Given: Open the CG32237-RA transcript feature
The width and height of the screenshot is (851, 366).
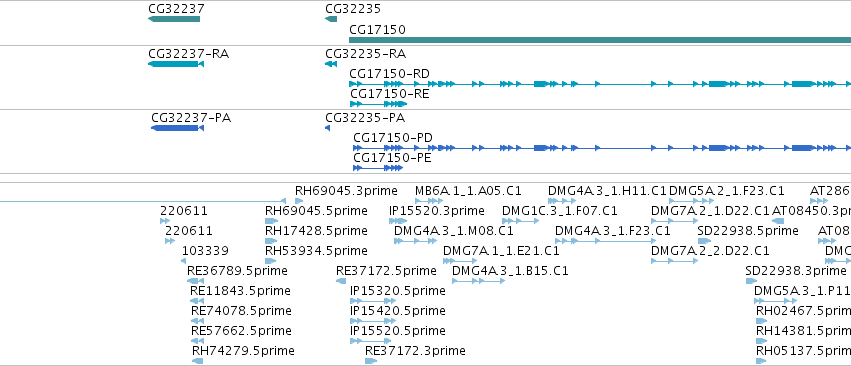Looking at the screenshot, I should click(176, 64).
